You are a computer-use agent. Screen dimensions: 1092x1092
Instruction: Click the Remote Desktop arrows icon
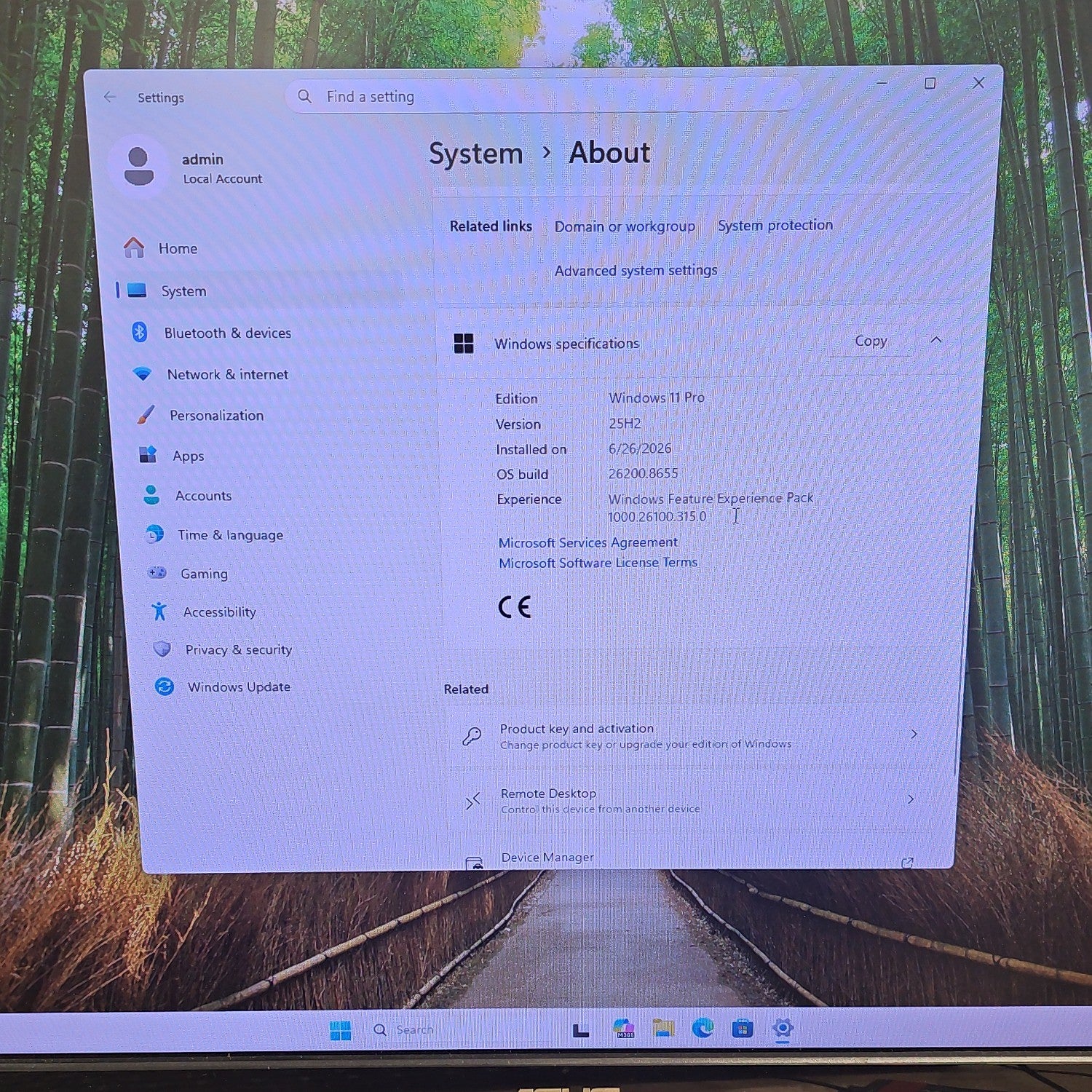pos(473,802)
